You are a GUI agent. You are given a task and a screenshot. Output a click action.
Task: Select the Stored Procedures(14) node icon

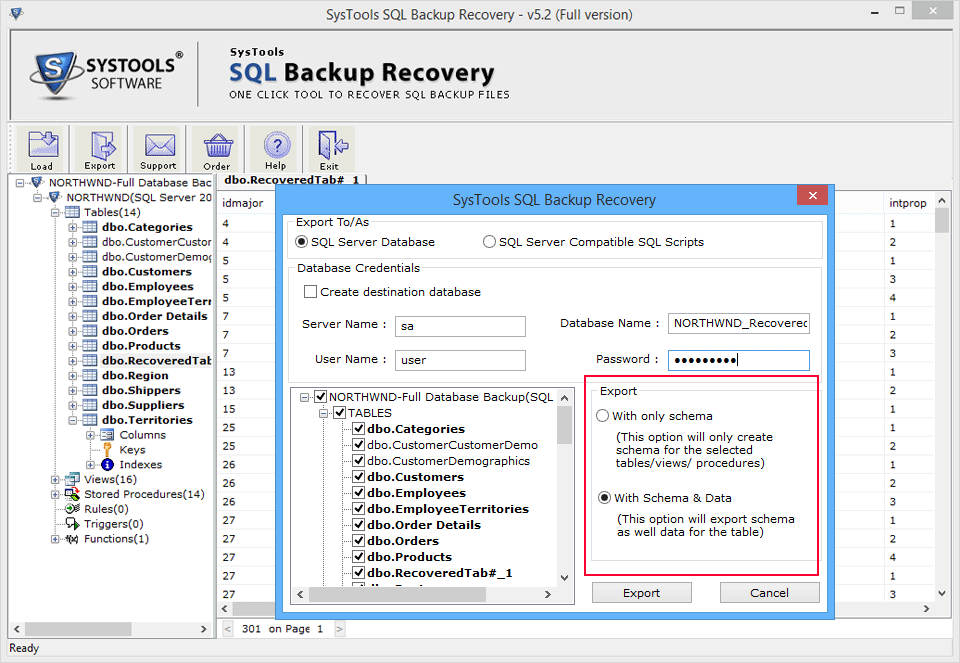point(72,494)
